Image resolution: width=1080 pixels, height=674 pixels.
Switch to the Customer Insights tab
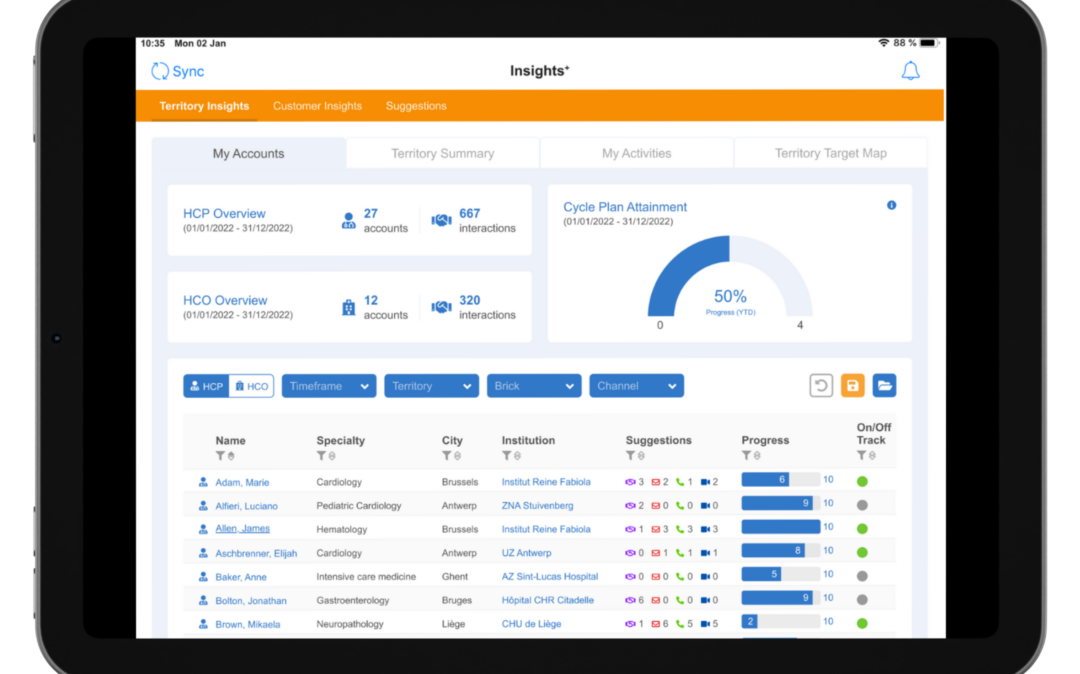(x=317, y=106)
